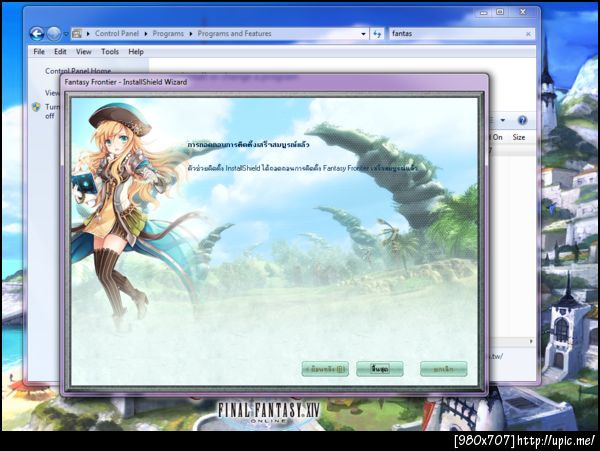The image size is (600, 451).
Task: Select Control Panel breadcrumb in address bar
Action: (x=117, y=34)
